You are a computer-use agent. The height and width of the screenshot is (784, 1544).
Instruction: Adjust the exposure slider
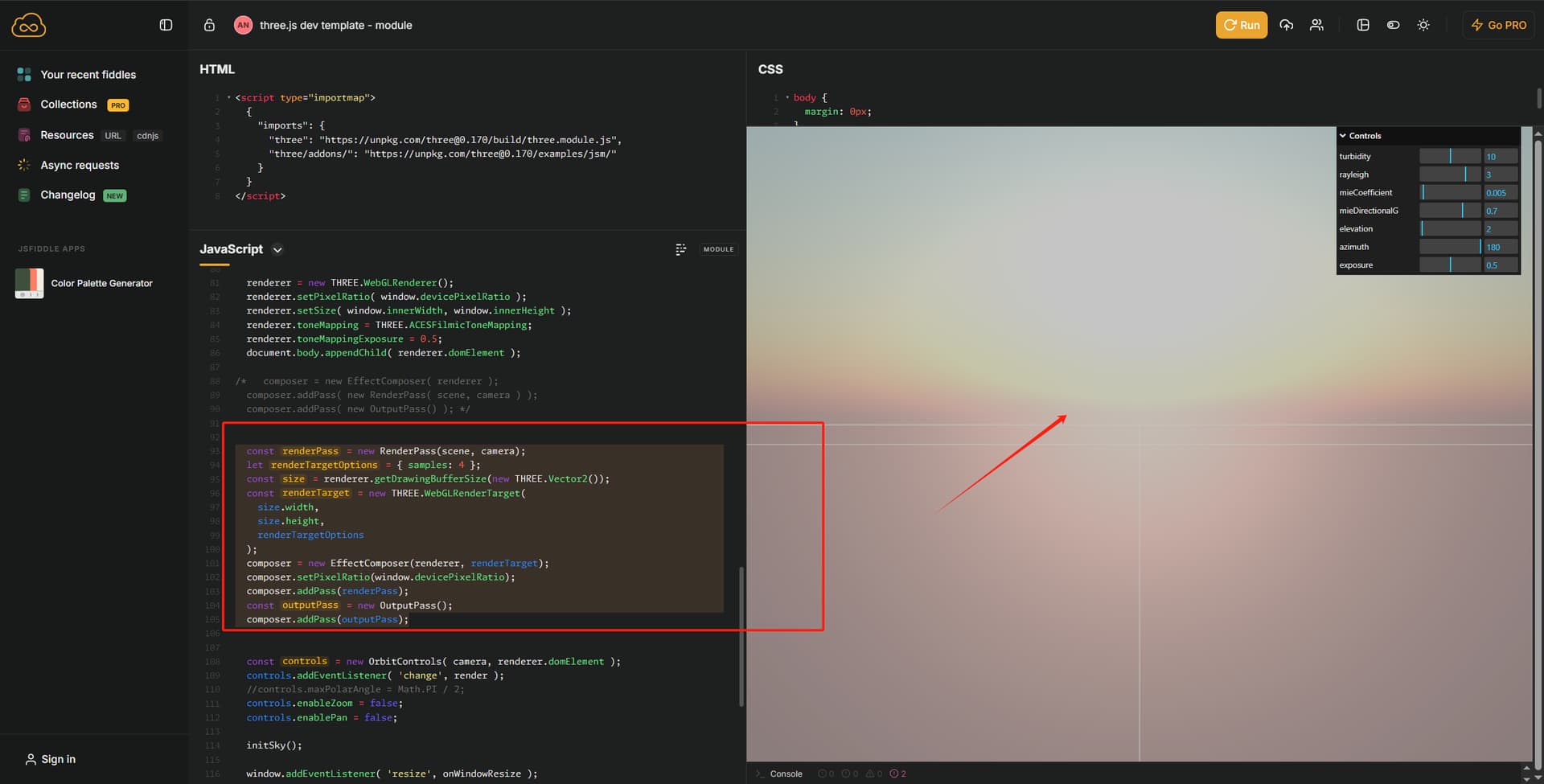(x=1450, y=265)
